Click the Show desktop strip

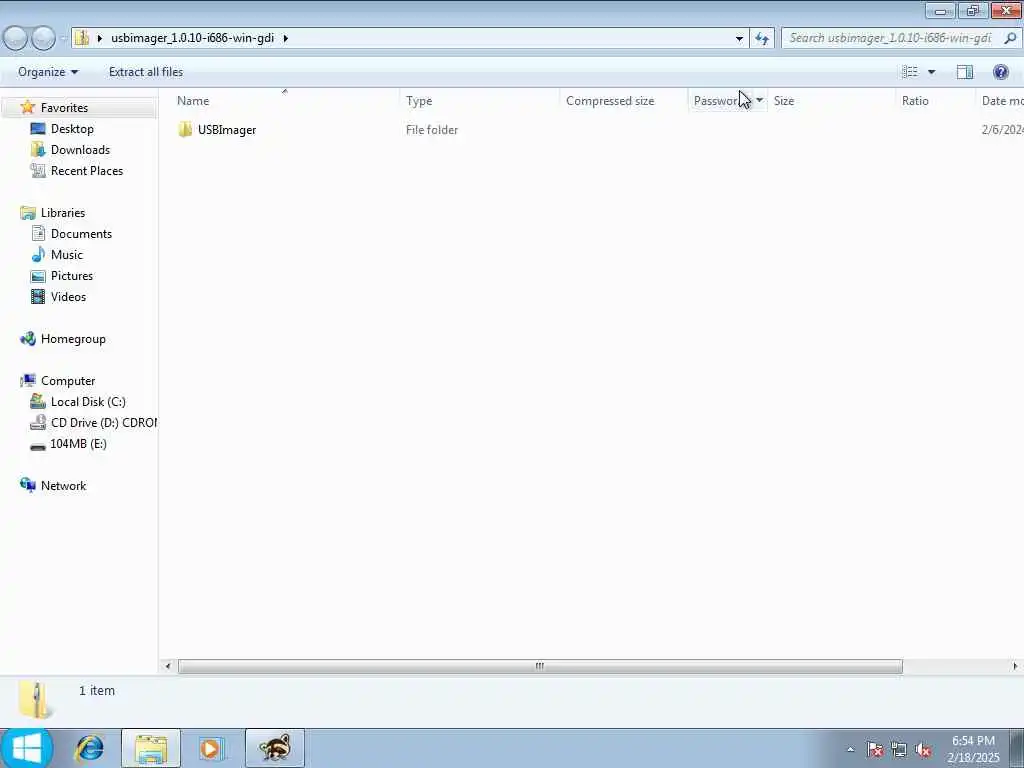pyautogui.click(x=1017, y=748)
